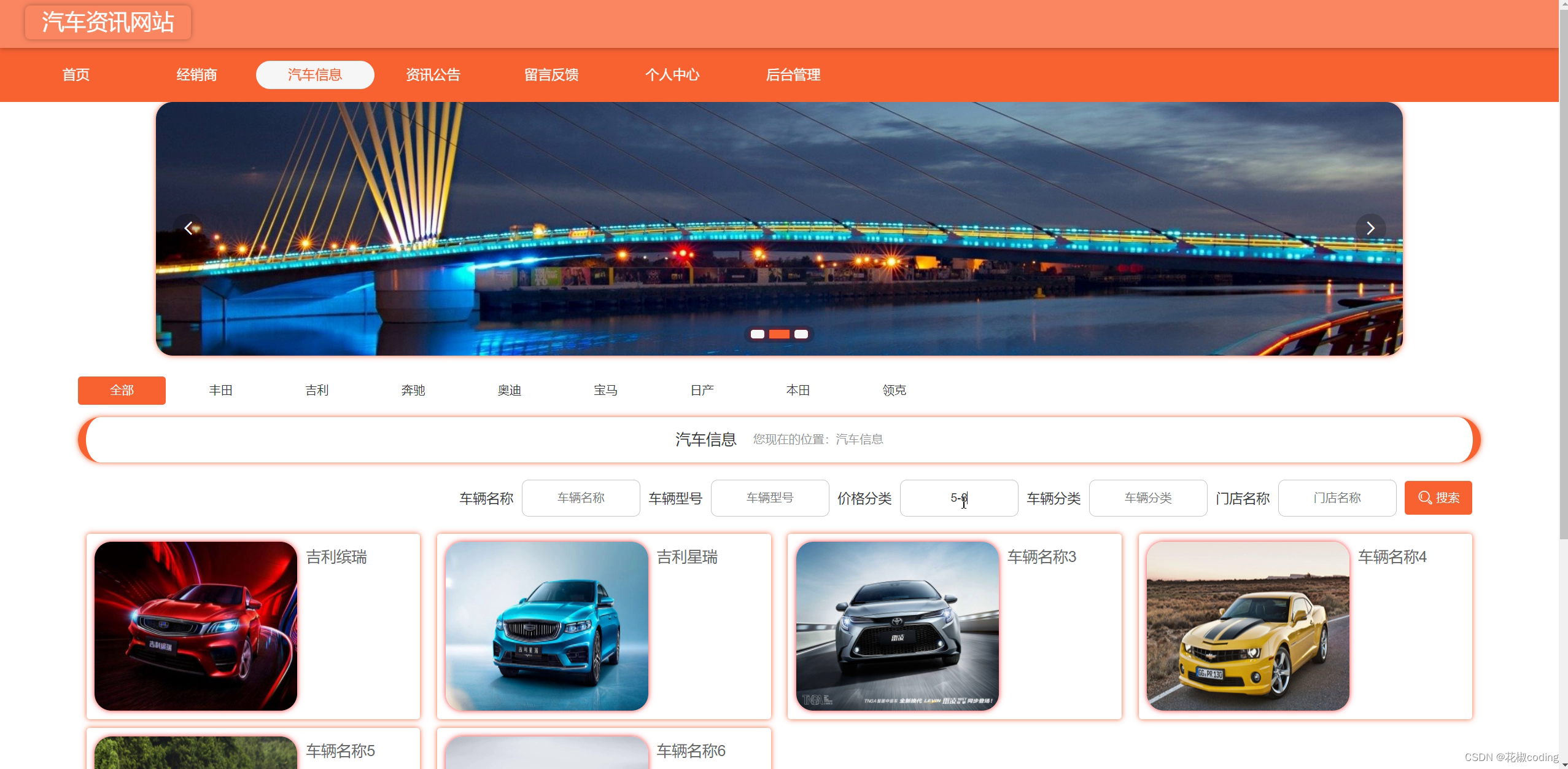Image resolution: width=1568 pixels, height=769 pixels.
Task: Click the active orange carousel indicator
Action: tap(779, 334)
